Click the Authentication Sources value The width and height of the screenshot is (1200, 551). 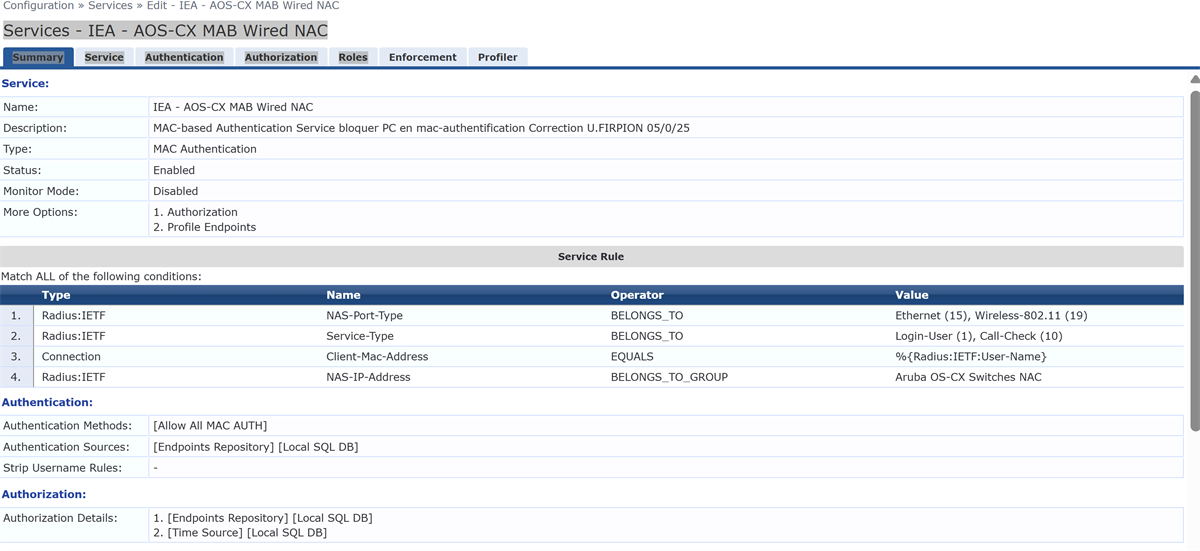click(255, 447)
